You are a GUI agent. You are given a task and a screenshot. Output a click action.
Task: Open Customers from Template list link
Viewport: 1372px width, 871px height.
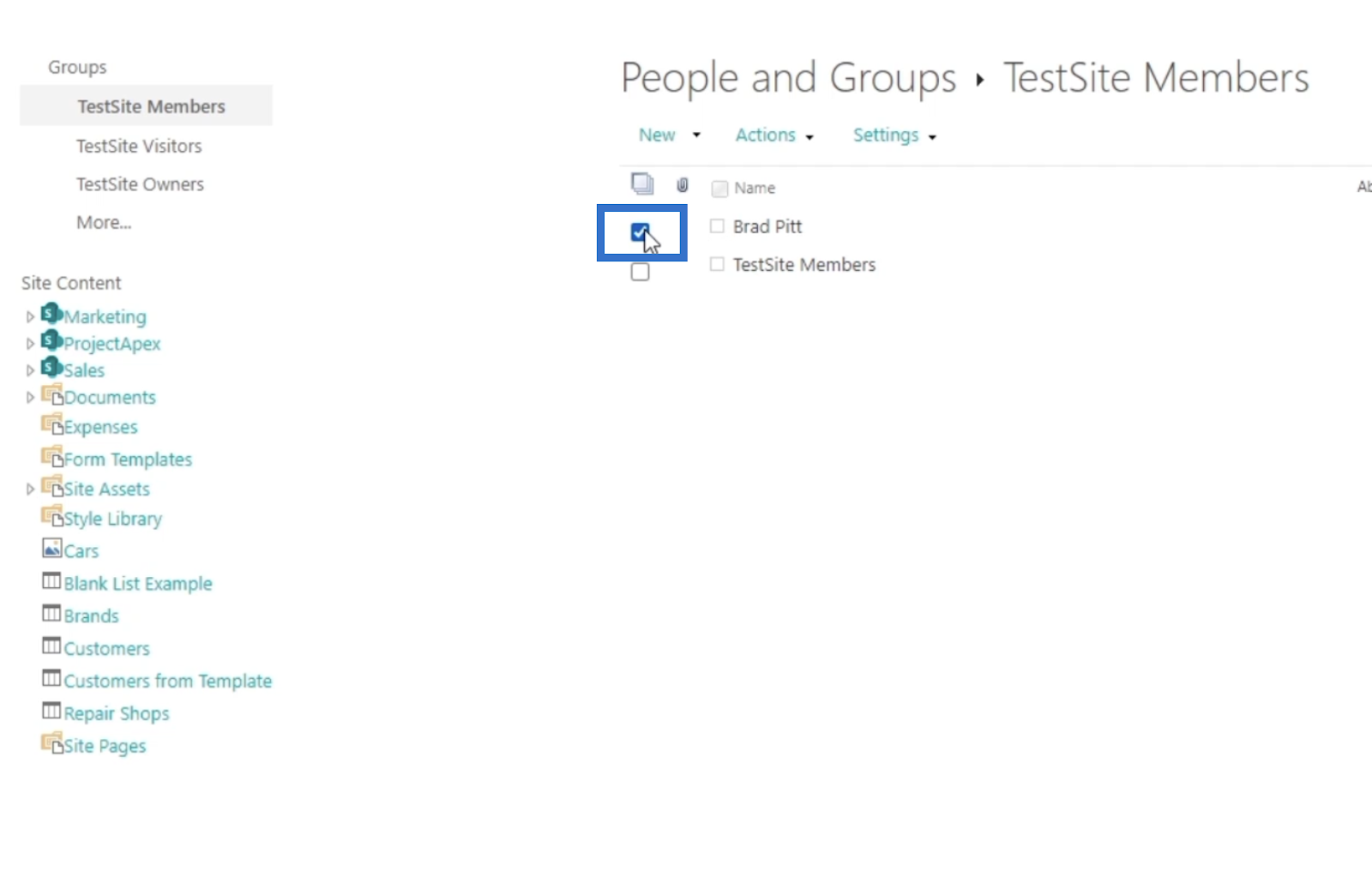pos(168,682)
